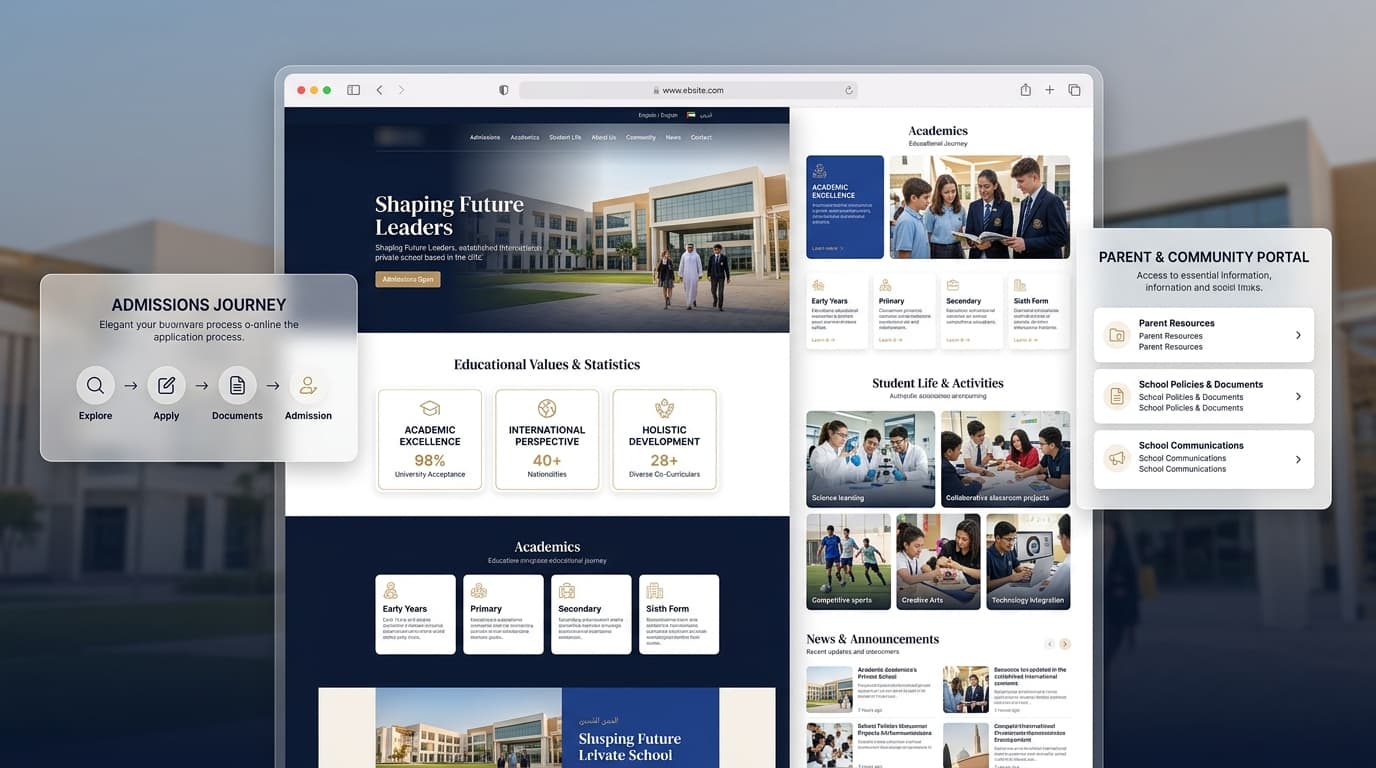This screenshot has width=1376, height=768.
Task: Click the Admissions Open button in hero
Action: point(408,279)
